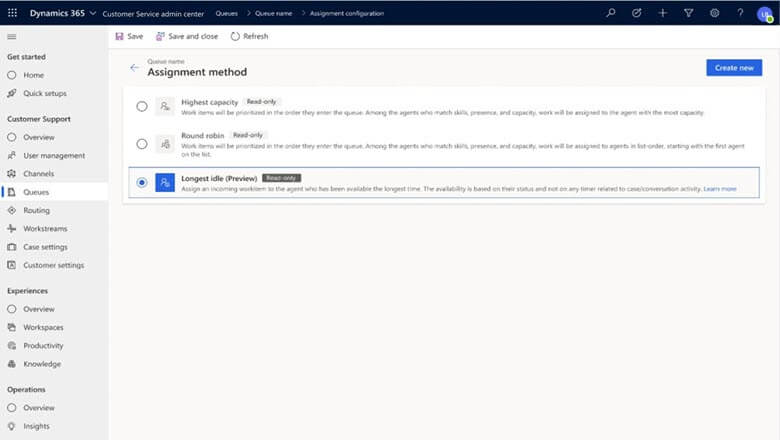Click Queue name breadcrumb
Image resolution: width=780 pixels, height=440 pixels.
[274, 13]
